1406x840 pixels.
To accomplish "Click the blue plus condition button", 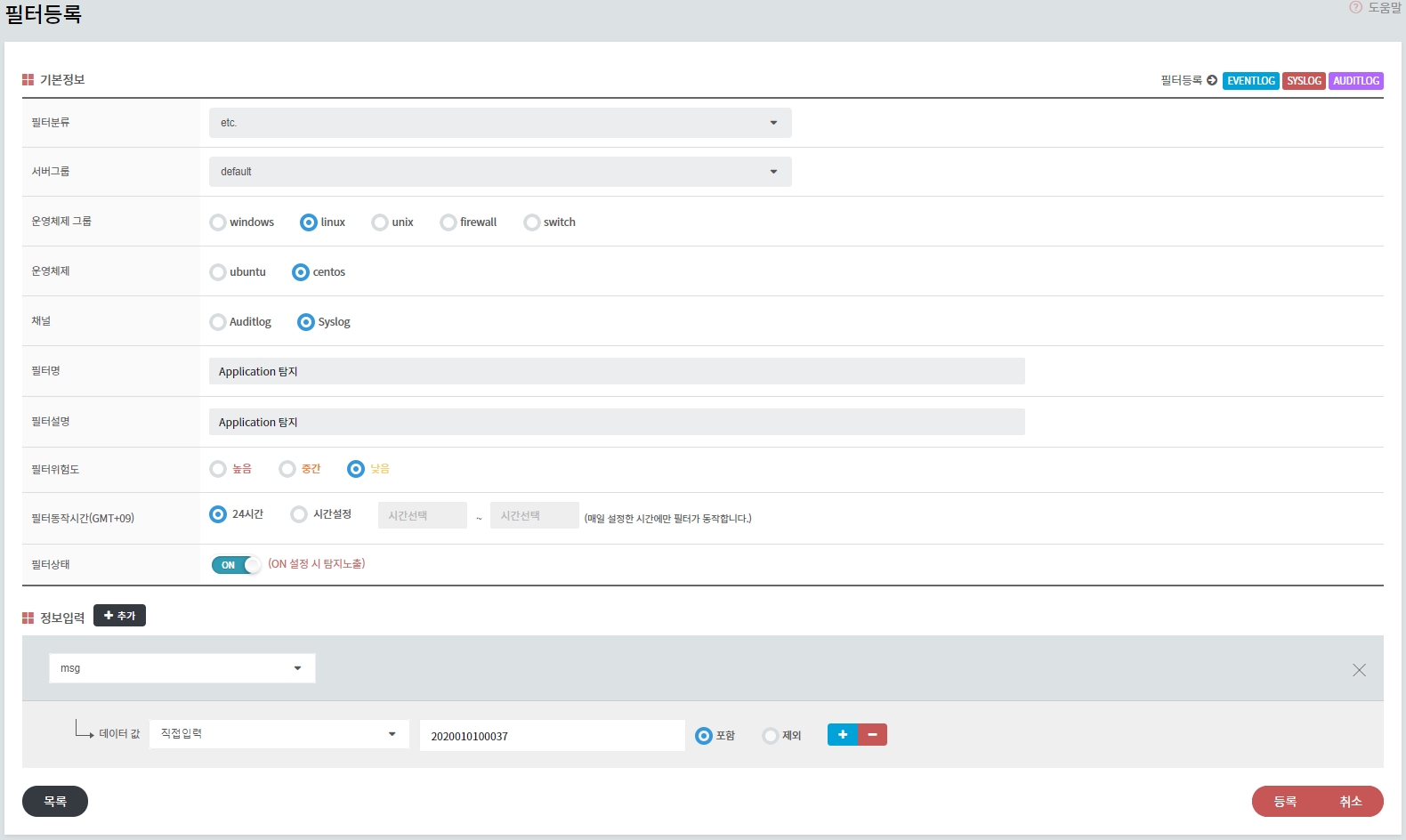I will coord(842,735).
